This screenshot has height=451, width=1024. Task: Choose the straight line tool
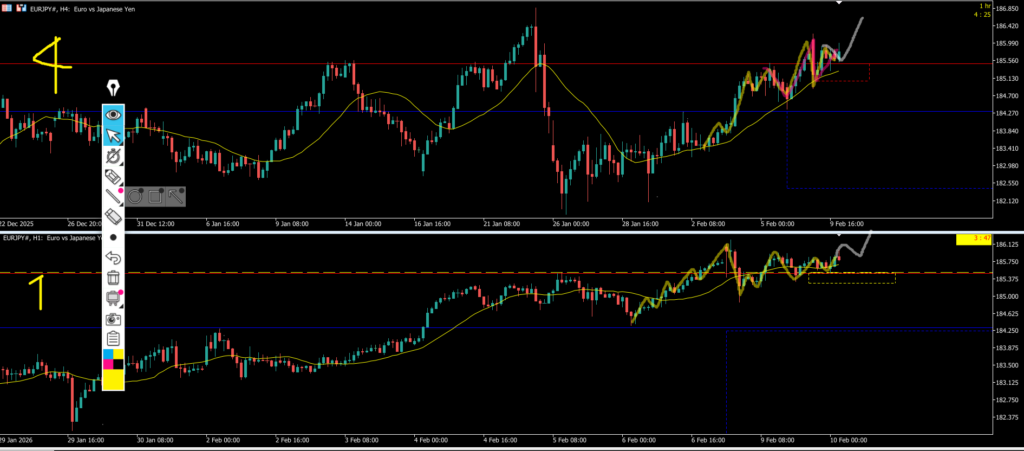[113, 197]
